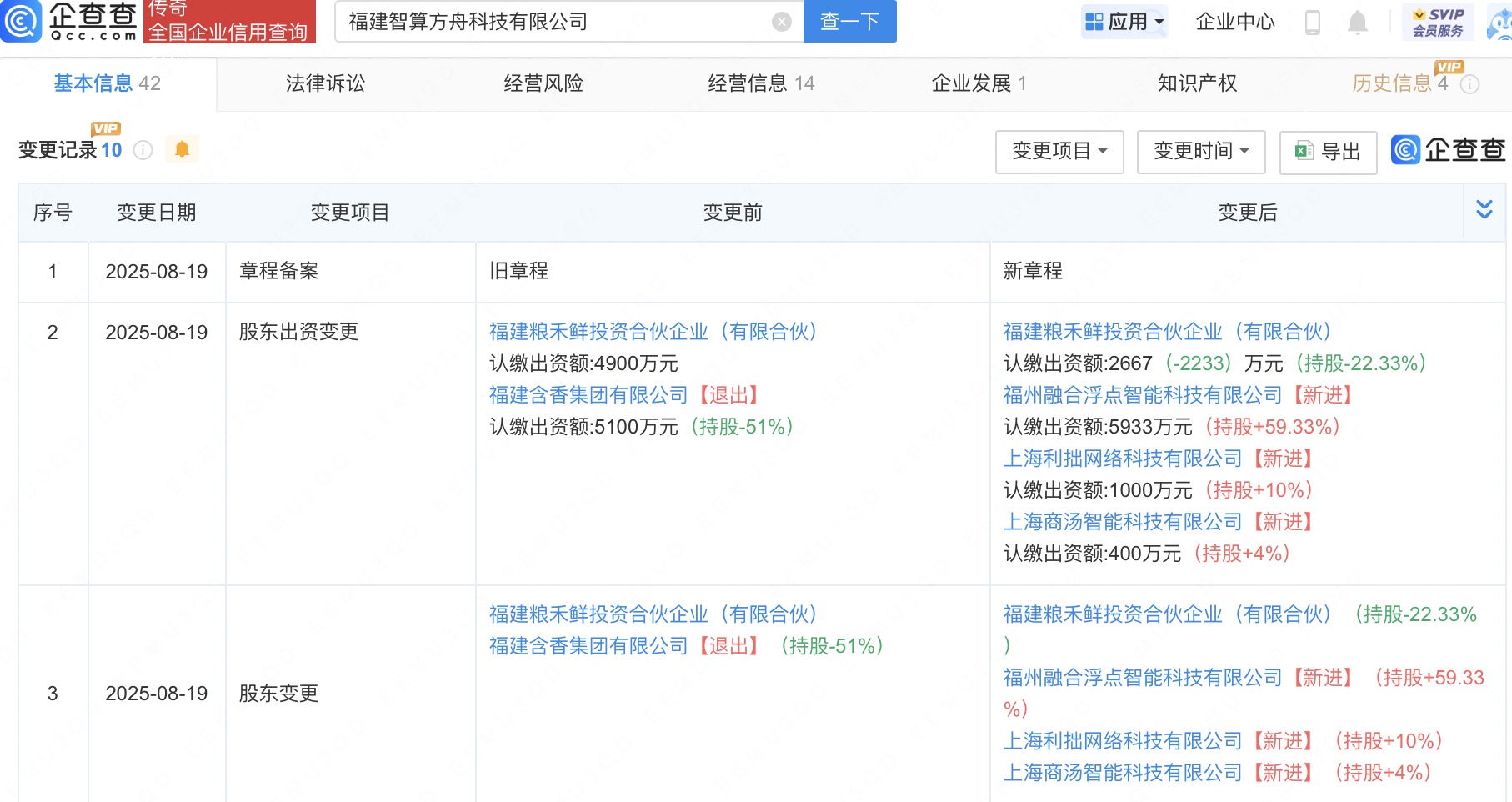Open 福建含香集团有限公司 link in row 3
This screenshot has height=802, width=1512.
pos(588,646)
